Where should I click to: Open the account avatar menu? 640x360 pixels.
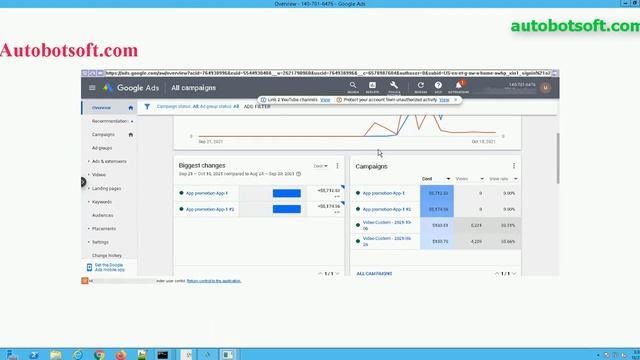[x=545, y=88]
